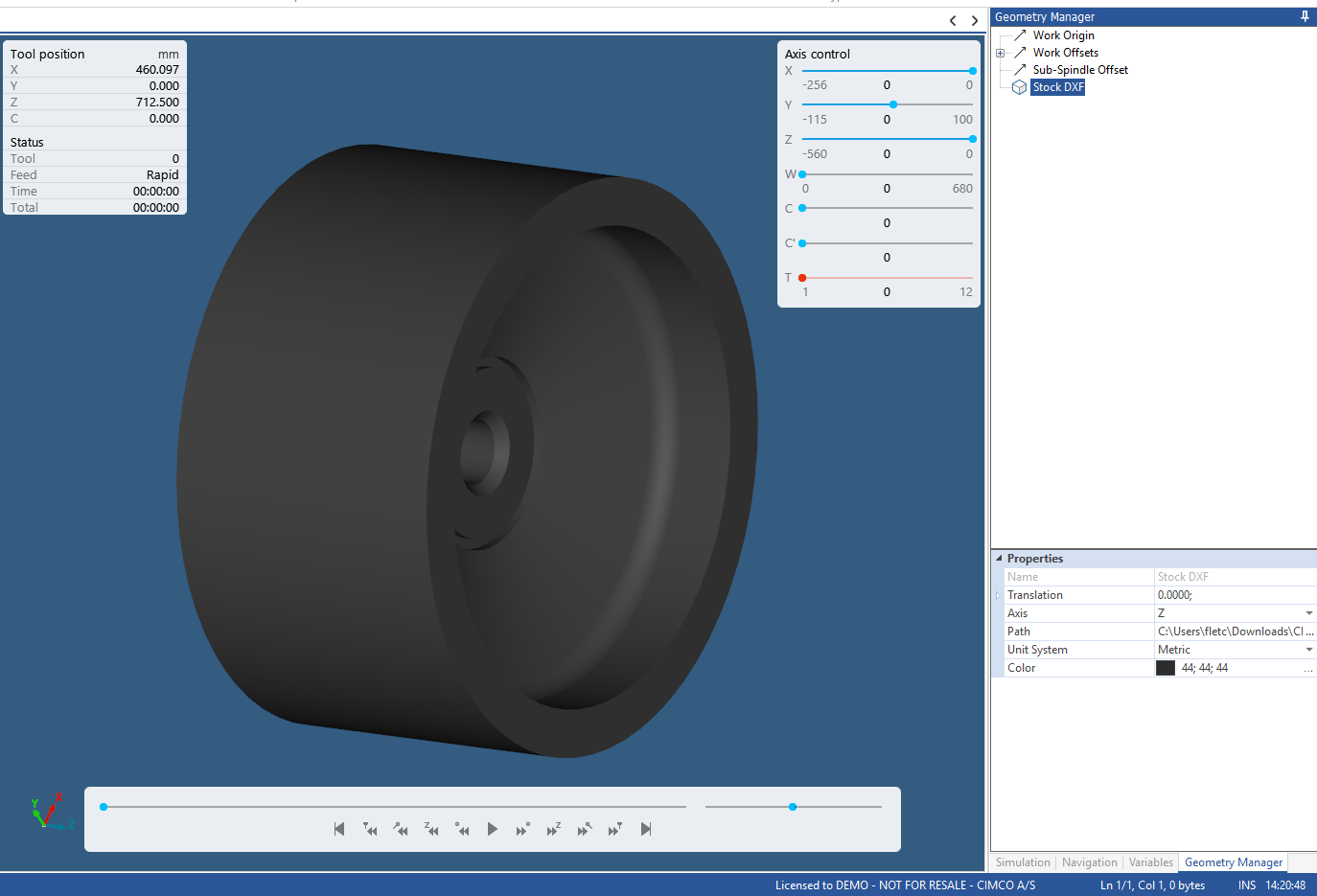Step forward to next Z move icon
The image size is (1317, 896).
pos(553,829)
